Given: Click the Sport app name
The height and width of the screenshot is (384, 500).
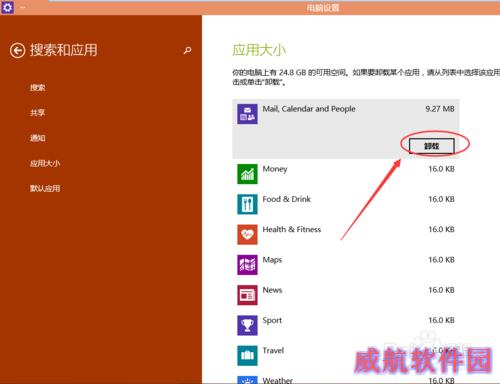Looking at the screenshot, I should point(272,321).
